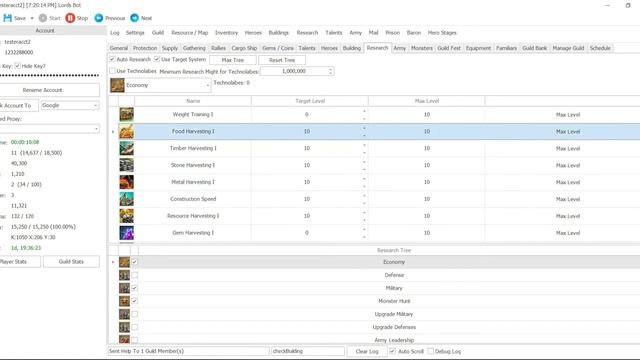This screenshot has height=360, width=640.
Task: Open the Hero Stages tab
Action: pyautogui.click(x=442, y=33)
